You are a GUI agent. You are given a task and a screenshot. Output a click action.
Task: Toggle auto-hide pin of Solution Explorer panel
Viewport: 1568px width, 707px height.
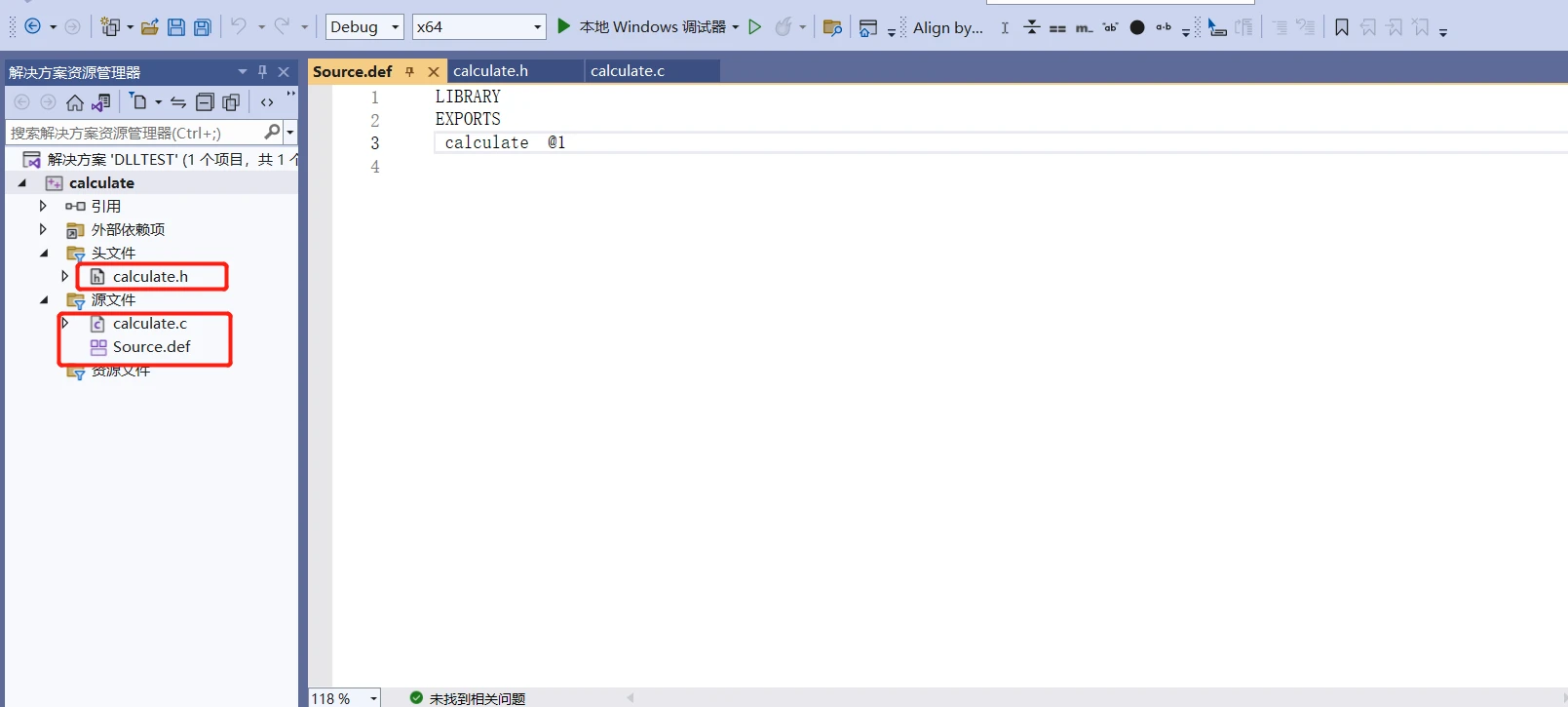(262, 72)
